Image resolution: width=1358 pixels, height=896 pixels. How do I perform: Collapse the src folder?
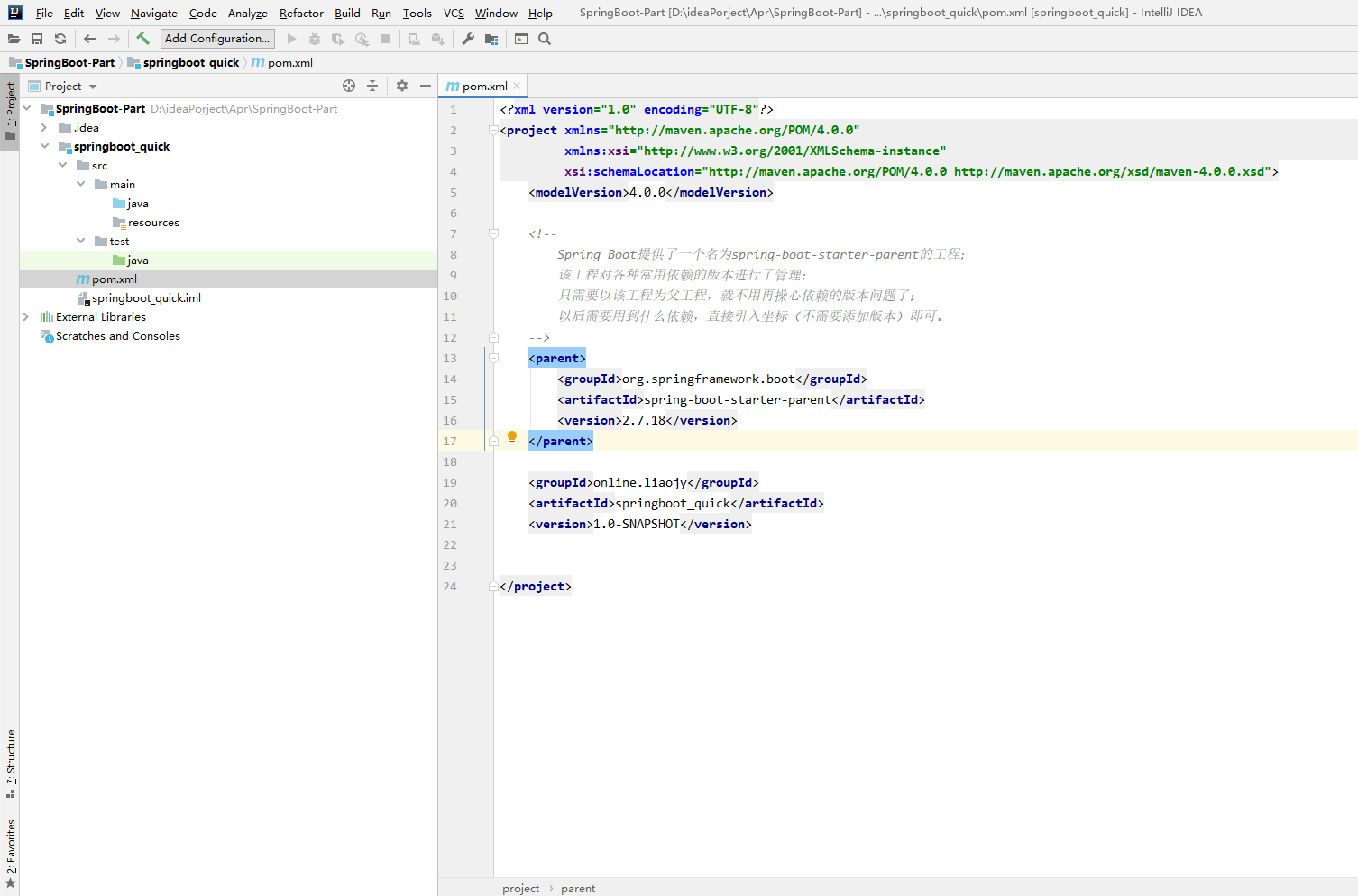63,165
